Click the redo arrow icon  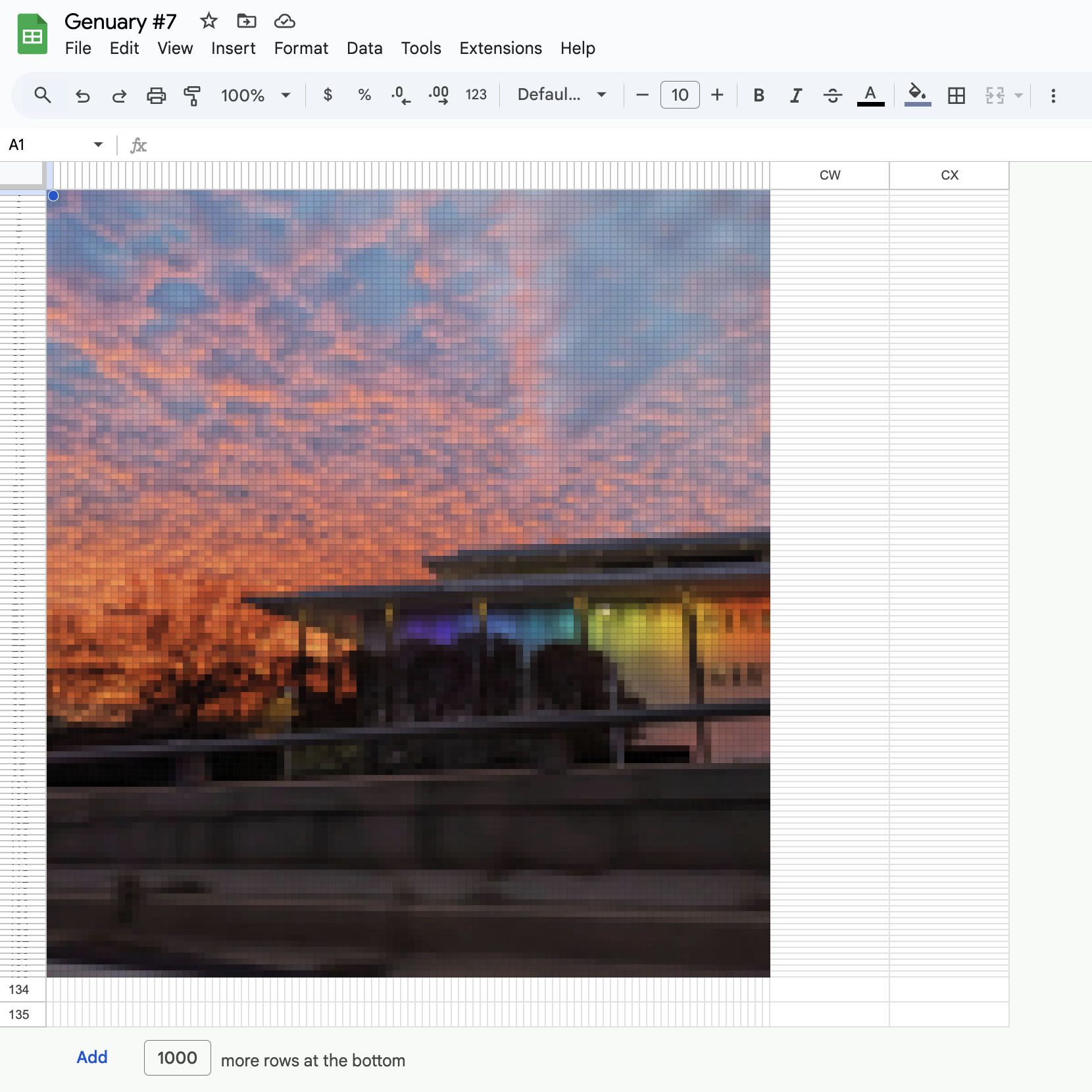coord(119,95)
